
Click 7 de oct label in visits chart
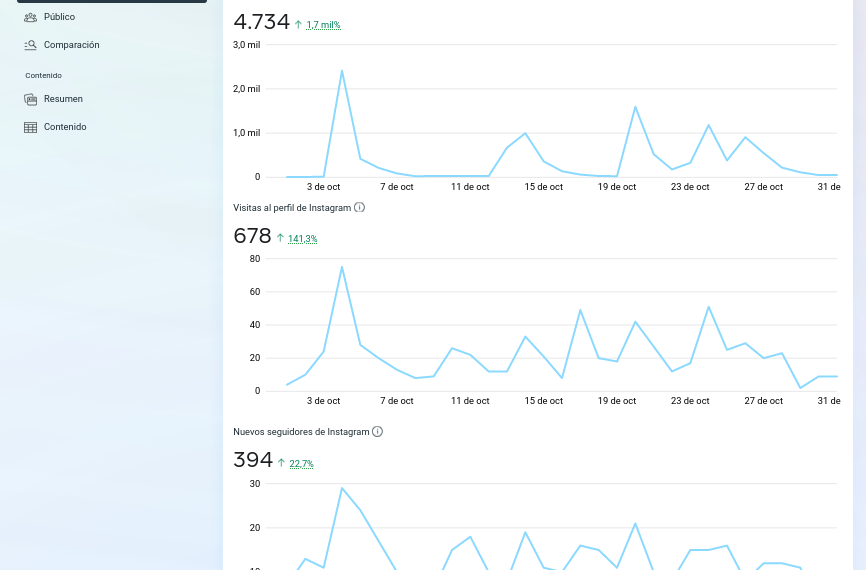tap(397, 401)
